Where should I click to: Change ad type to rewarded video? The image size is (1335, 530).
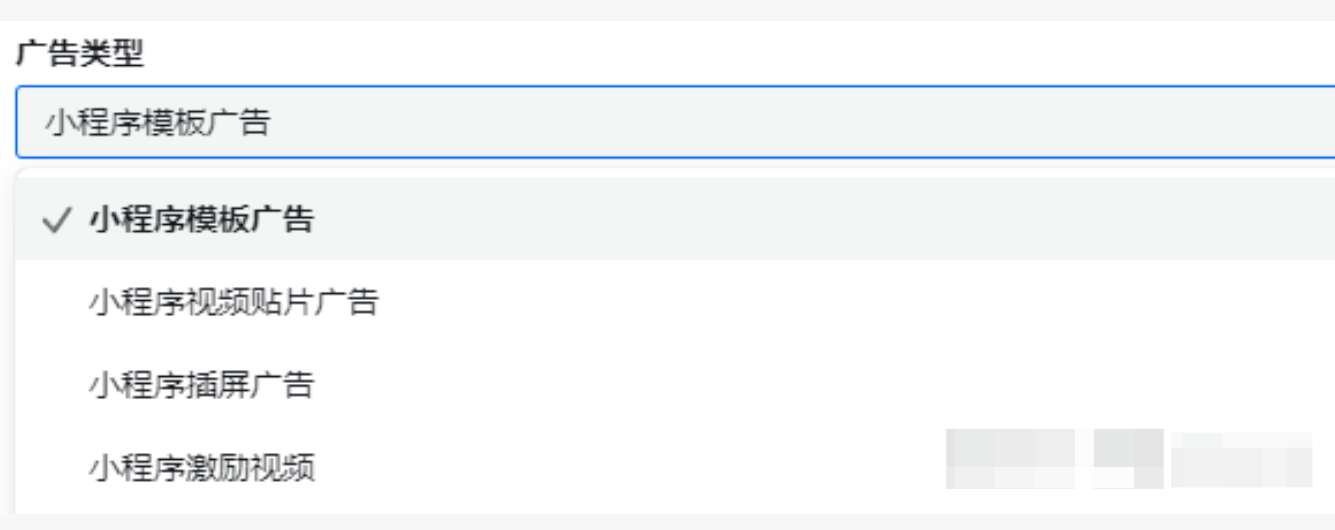[x=201, y=467]
